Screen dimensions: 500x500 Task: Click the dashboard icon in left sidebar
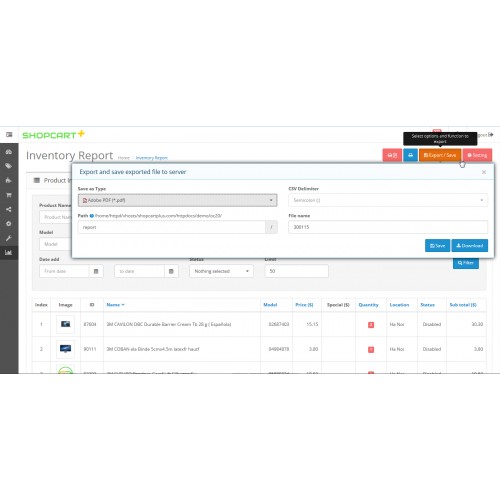9,152
